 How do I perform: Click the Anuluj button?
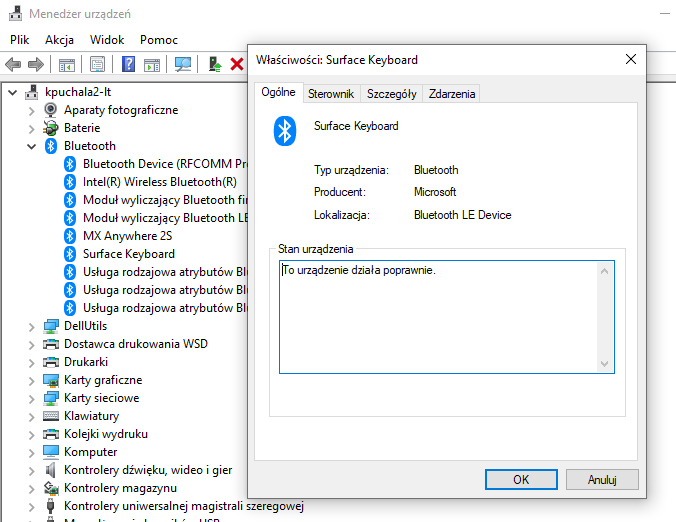click(602, 479)
